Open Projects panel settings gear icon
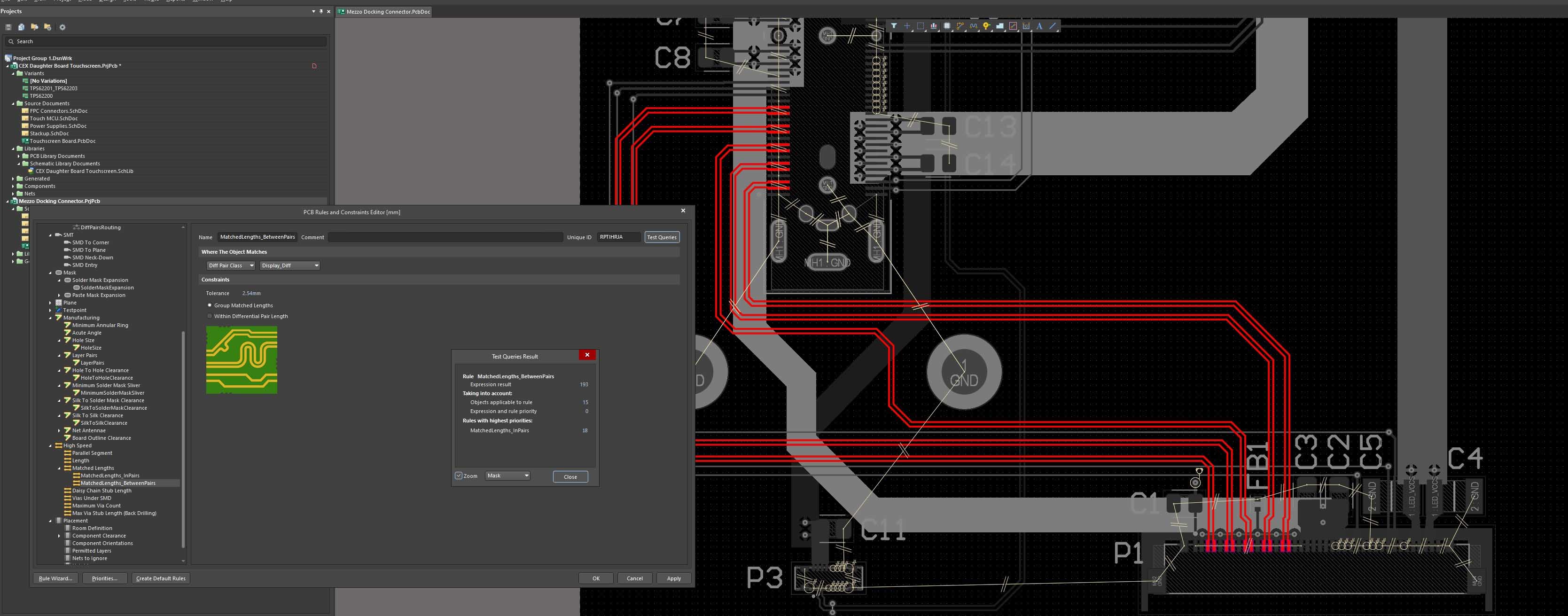The width and height of the screenshot is (1568, 616). click(62, 27)
